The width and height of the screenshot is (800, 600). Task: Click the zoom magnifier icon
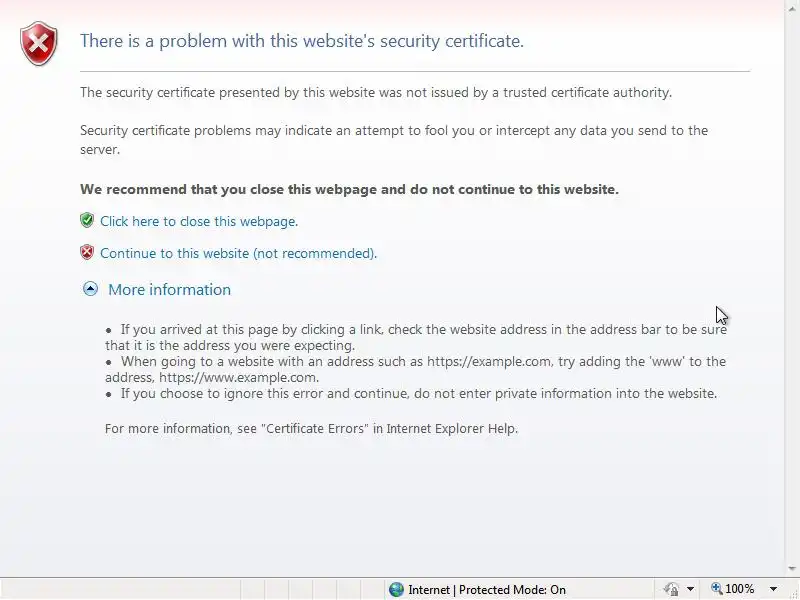(x=716, y=589)
